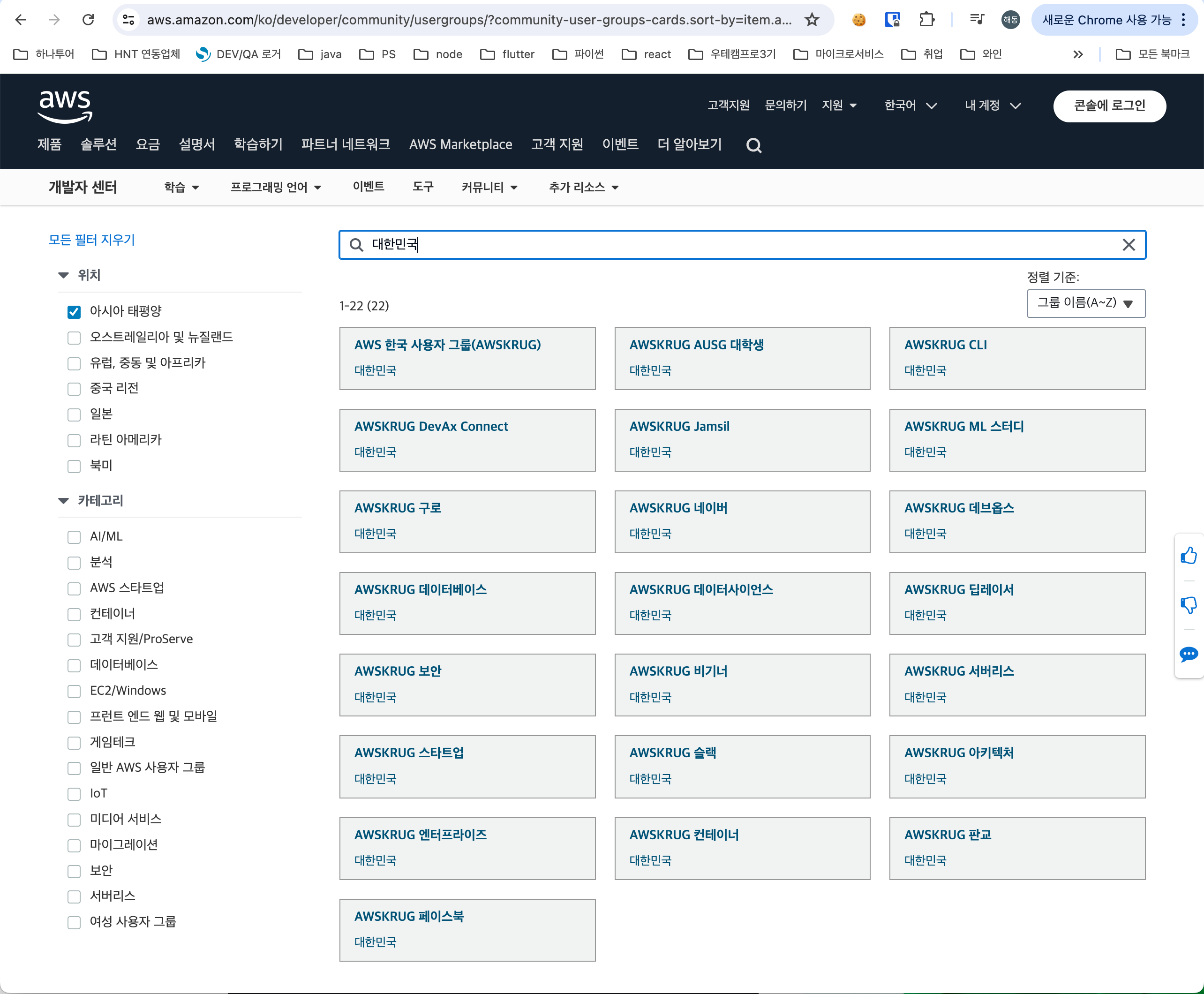Open the 제품 navigation menu

click(x=49, y=144)
